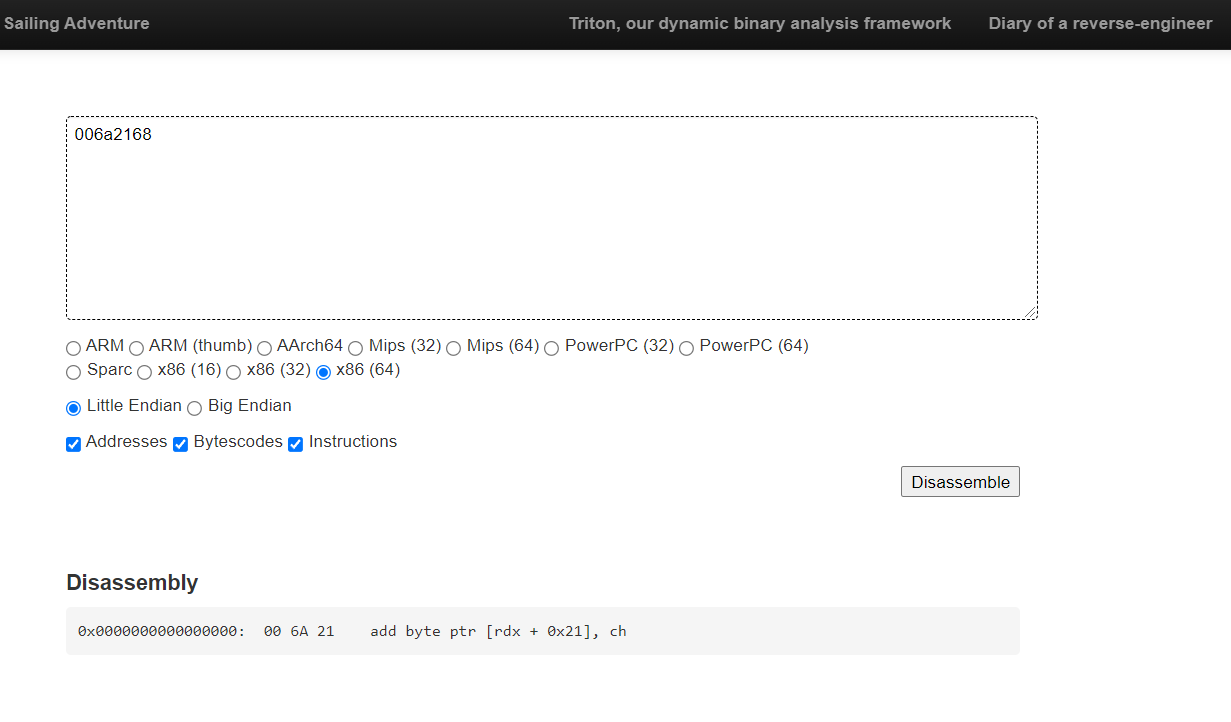
Task: Uncheck the Addresses checkbox
Action: [73, 444]
